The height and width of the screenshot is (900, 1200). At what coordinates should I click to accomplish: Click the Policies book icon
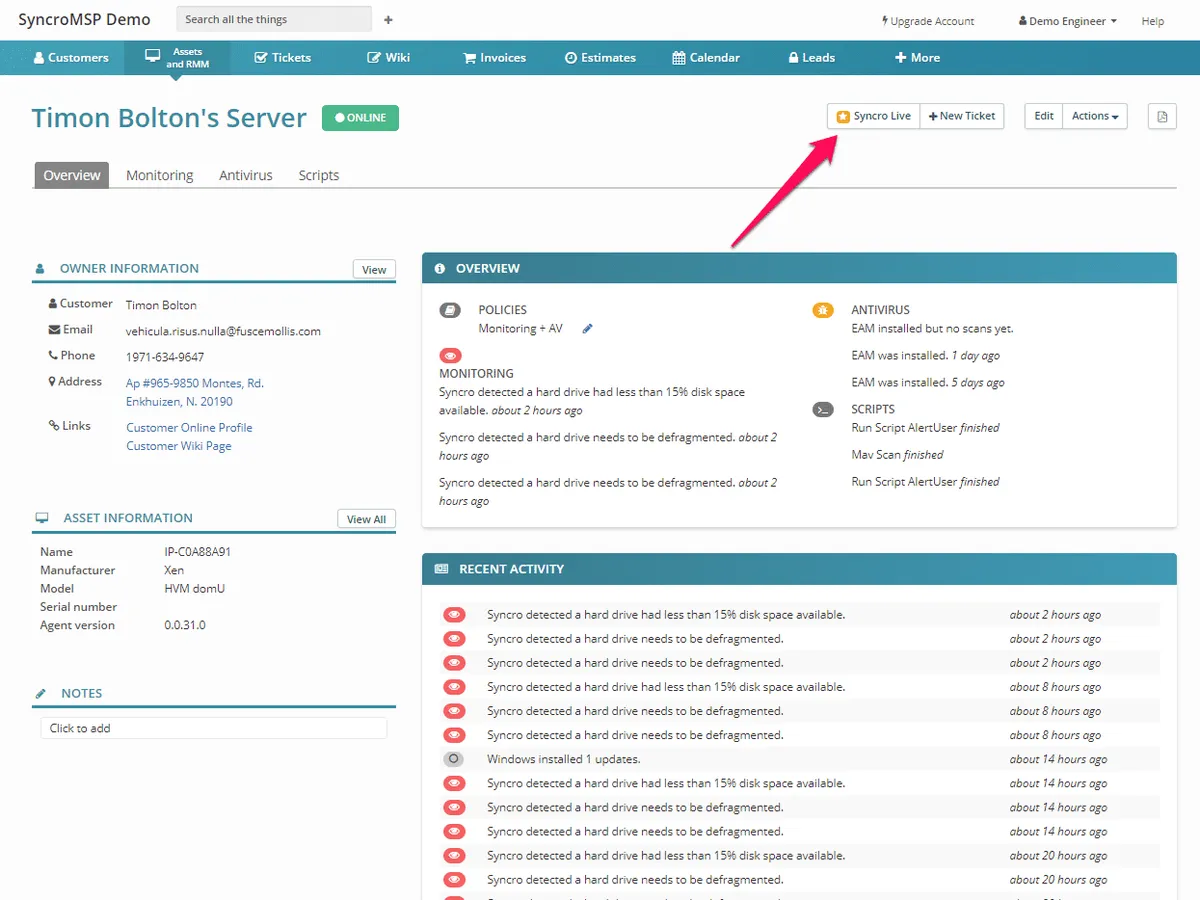tap(450, 310)
